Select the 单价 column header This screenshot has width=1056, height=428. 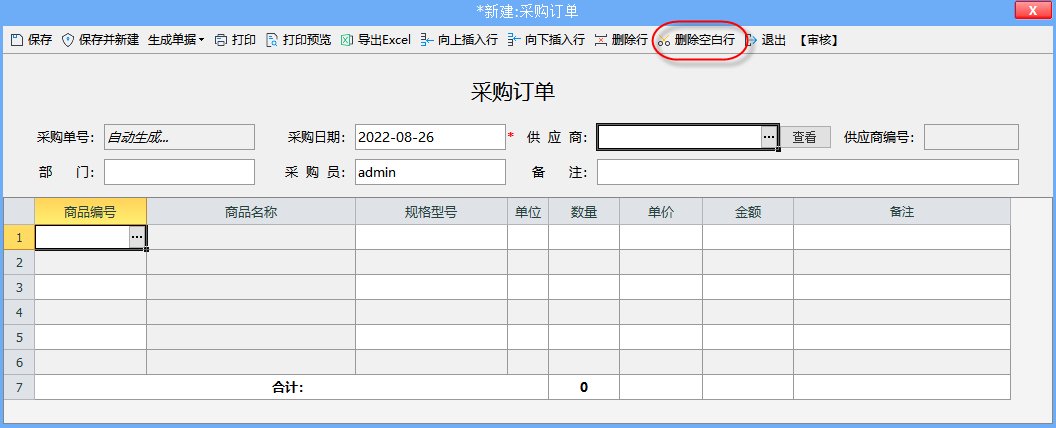point(661,212)
